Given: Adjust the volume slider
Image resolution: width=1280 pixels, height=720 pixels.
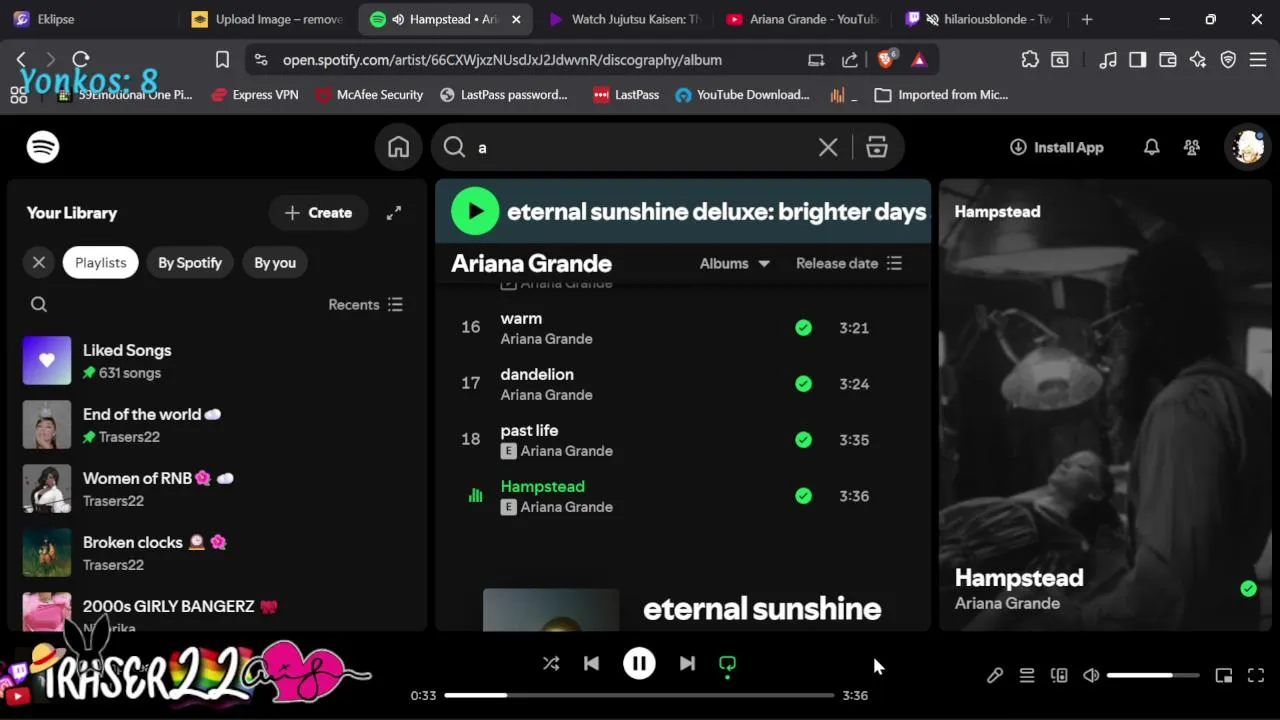Looking at the screenshot, I should [1153, 676].
